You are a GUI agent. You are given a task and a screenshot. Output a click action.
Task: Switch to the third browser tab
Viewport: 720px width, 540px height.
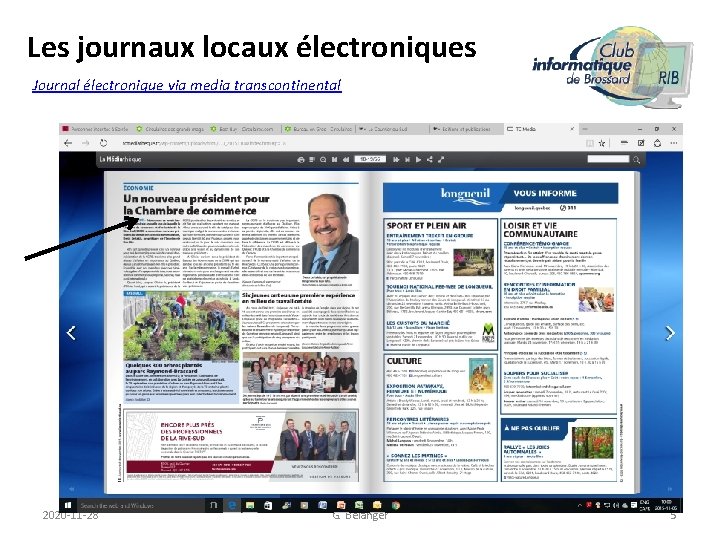242,129
